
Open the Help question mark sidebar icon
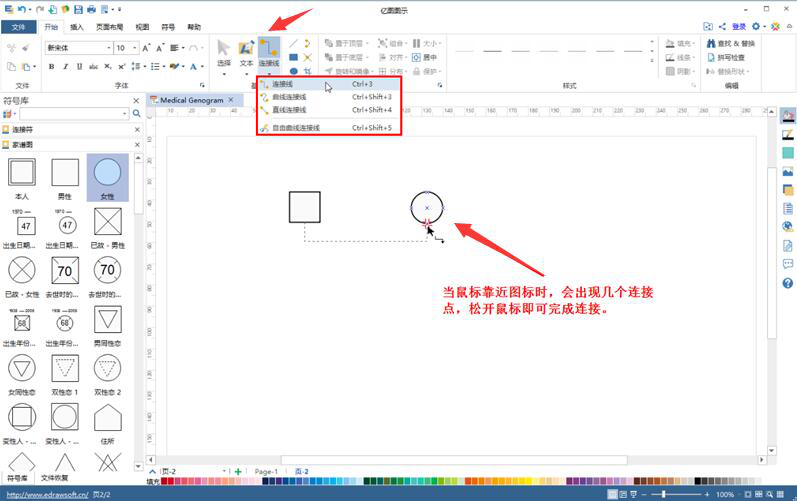(787, 283)
